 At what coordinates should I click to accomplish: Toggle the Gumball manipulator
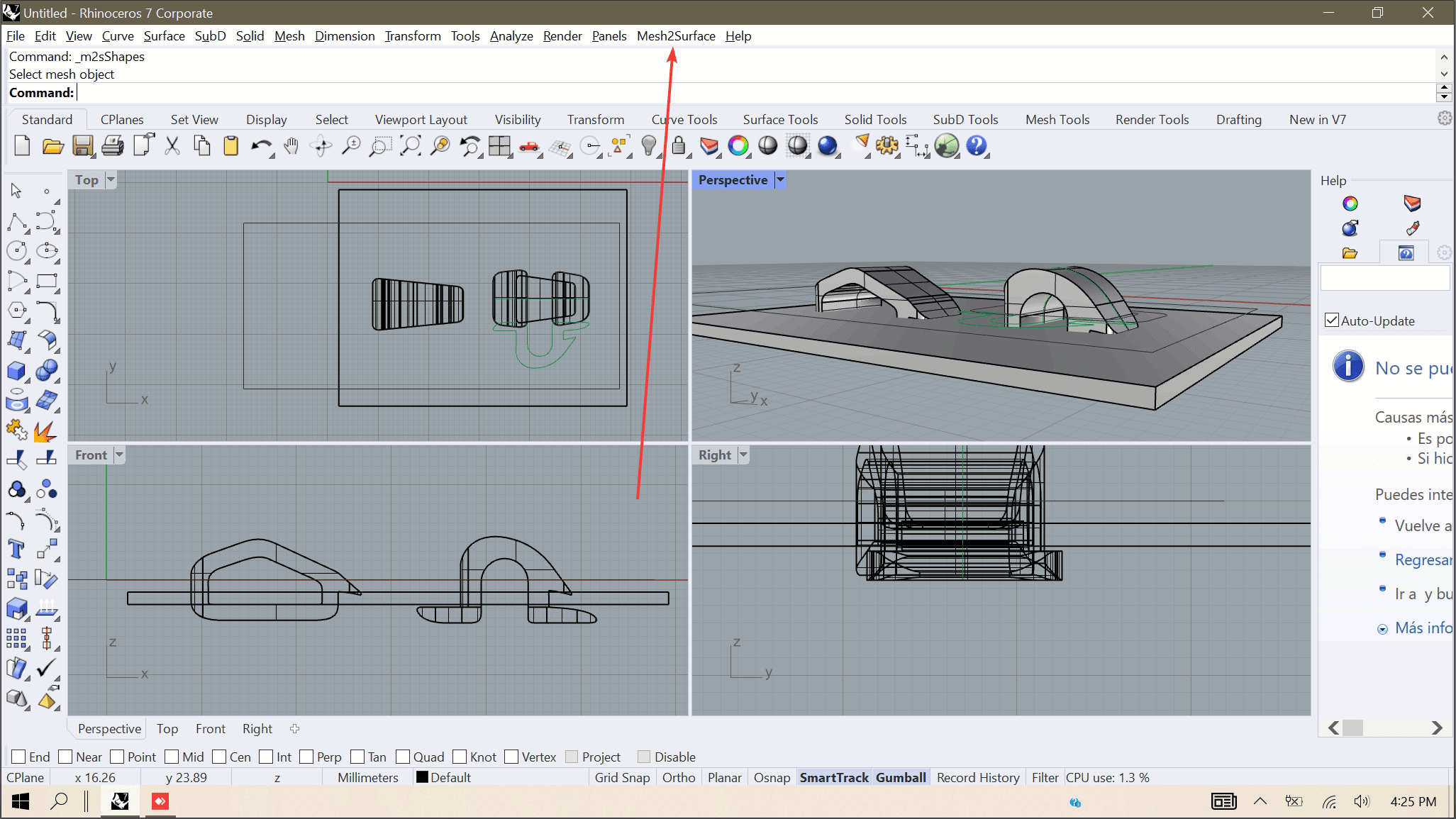(x=901, y=777)
